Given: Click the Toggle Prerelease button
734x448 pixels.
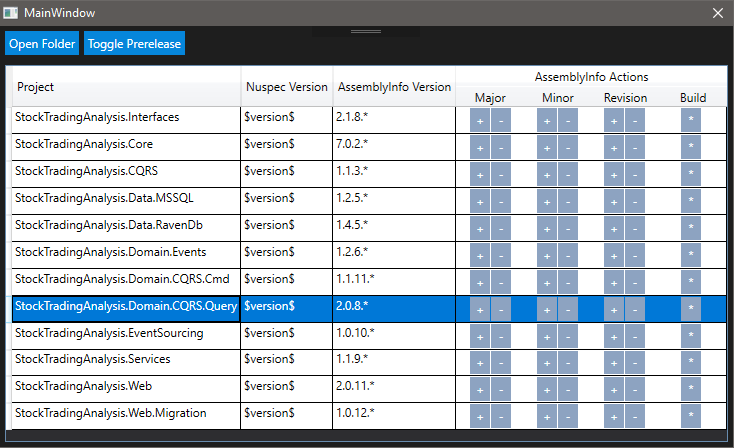Looking at the screenshot, I should tap(134, 44).
